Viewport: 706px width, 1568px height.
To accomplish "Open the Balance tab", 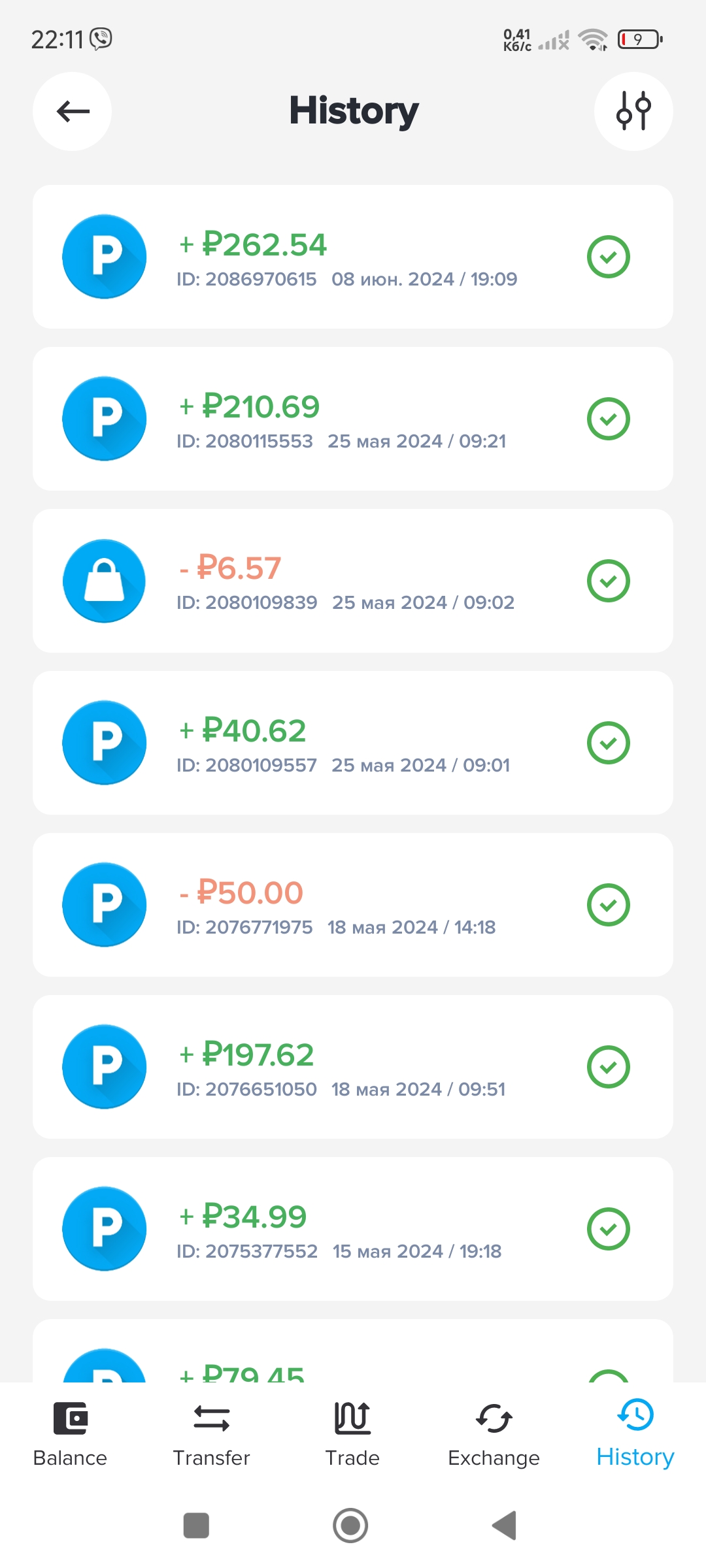I will 70,1434.
